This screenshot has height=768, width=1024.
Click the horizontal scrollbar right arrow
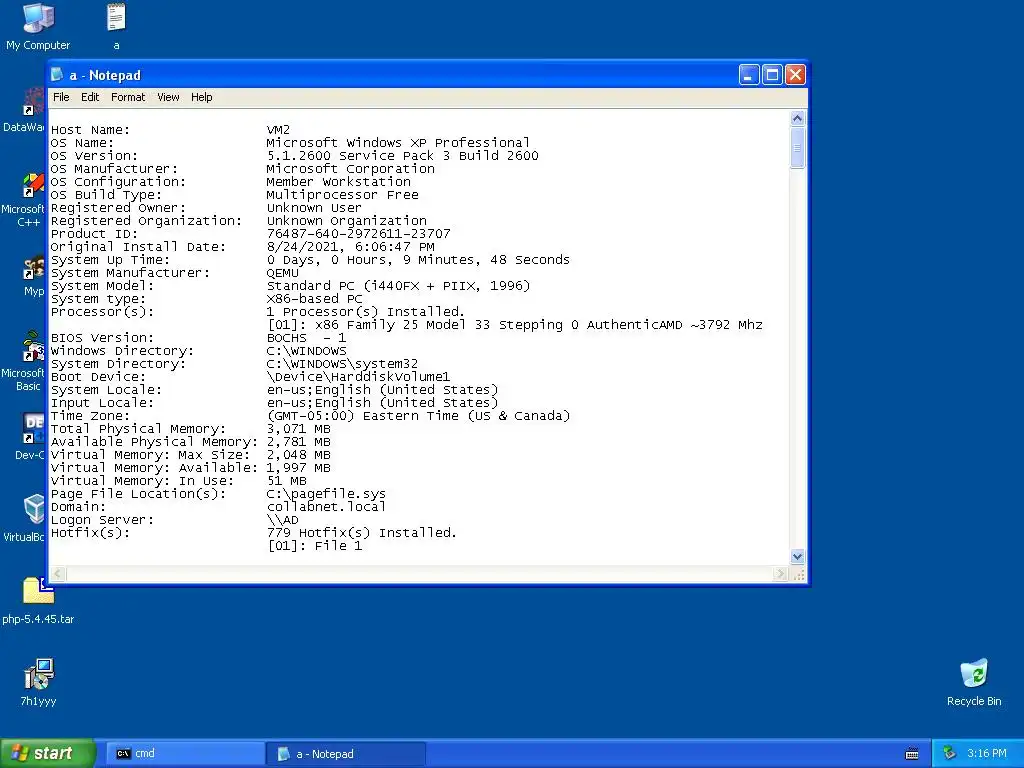(x=780, y=573)
